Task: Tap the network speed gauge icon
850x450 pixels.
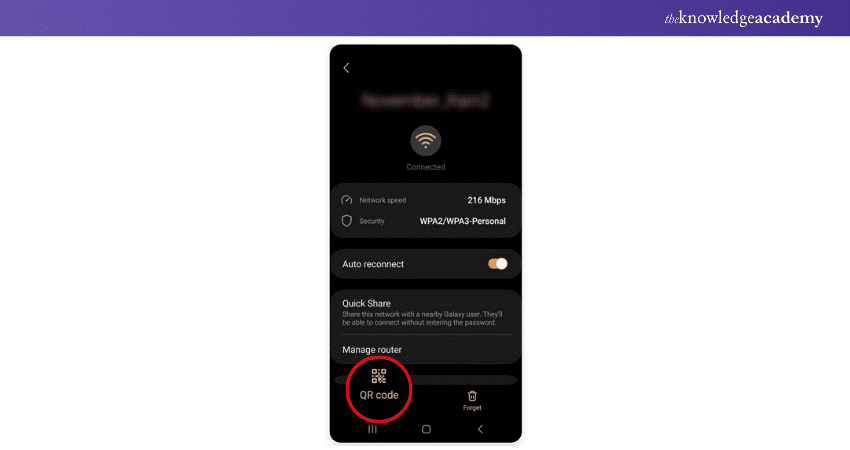Action: tap(347, 200)
